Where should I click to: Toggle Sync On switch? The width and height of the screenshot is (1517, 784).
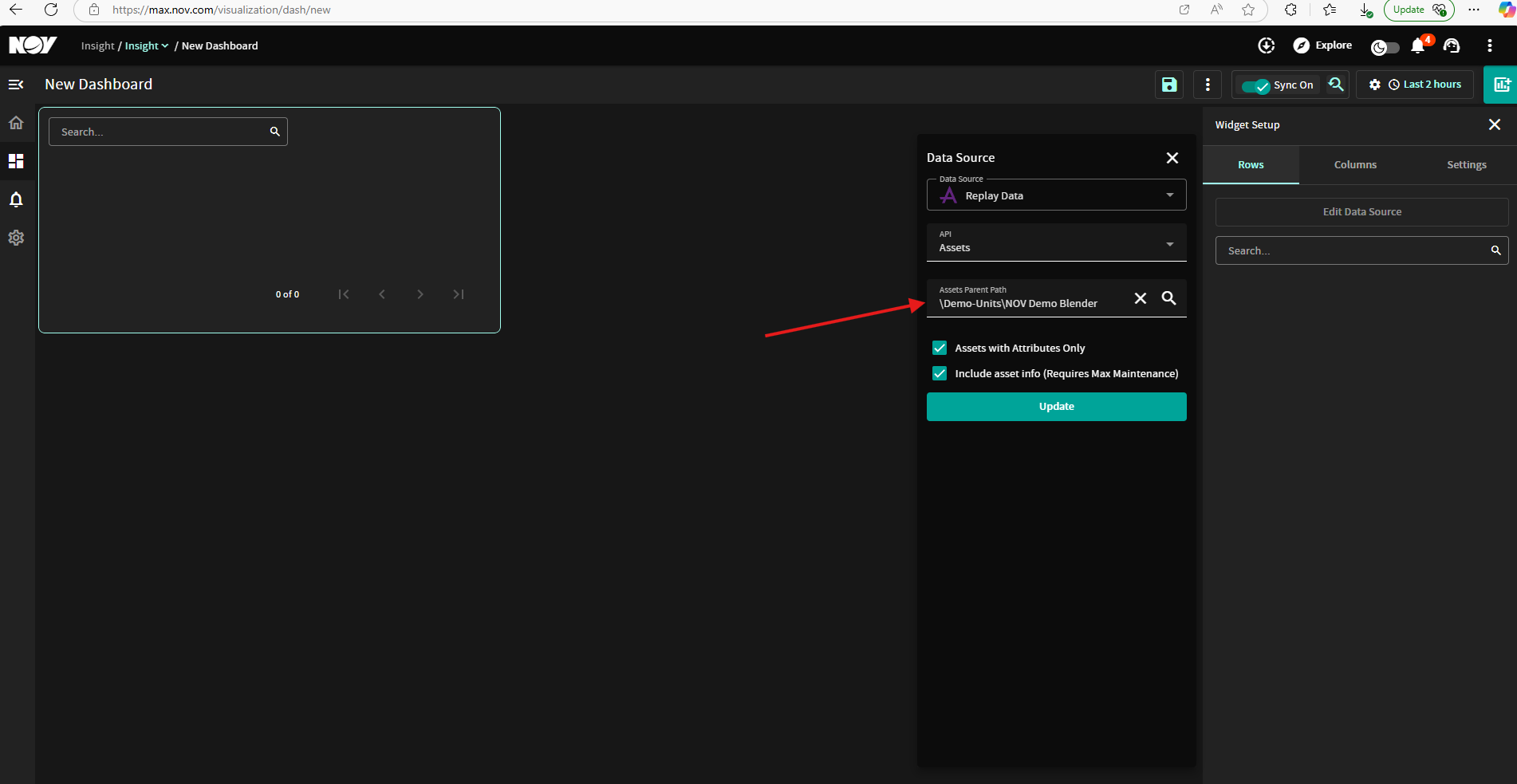click(1255, 85)
